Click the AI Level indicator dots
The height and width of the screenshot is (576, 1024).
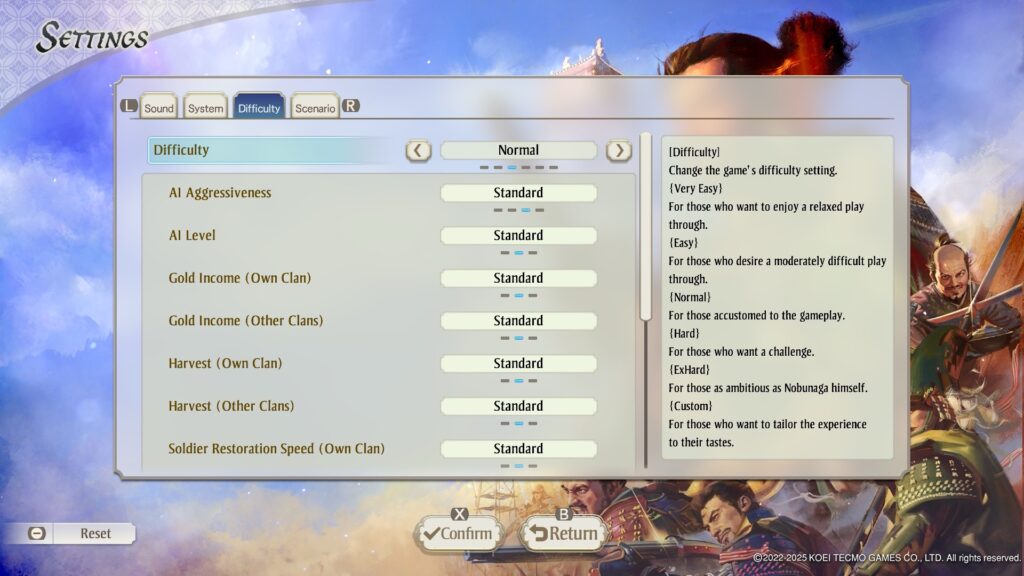tap(519, 253)
